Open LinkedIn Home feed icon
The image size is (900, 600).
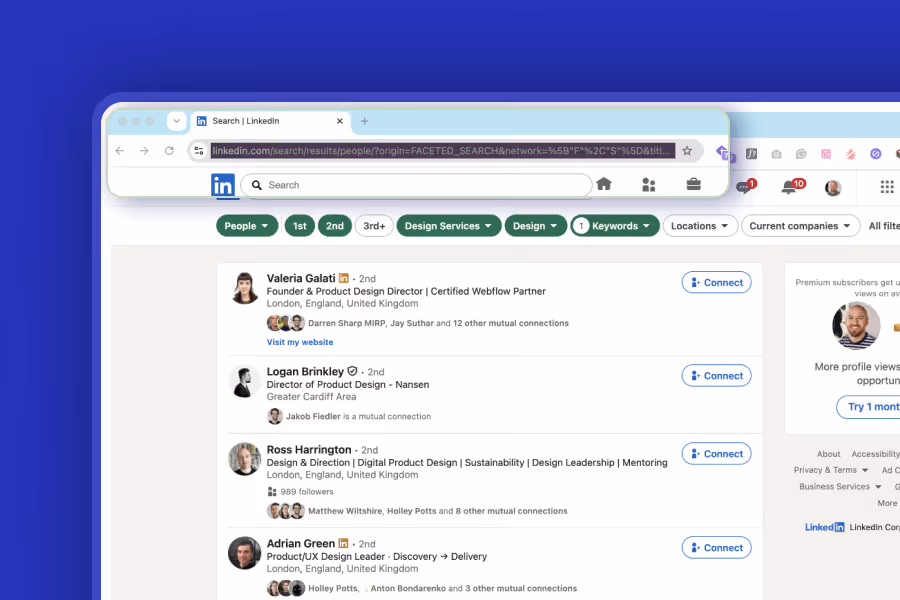604,184
